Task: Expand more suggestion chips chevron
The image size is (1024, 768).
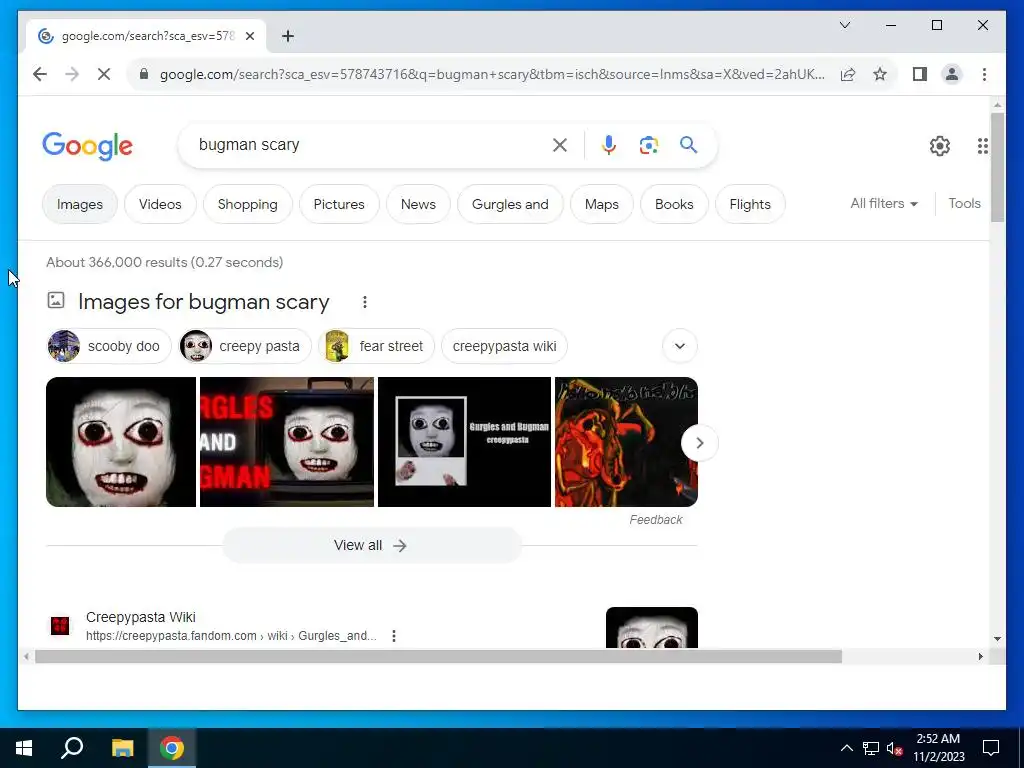Action: coord(680,346)
